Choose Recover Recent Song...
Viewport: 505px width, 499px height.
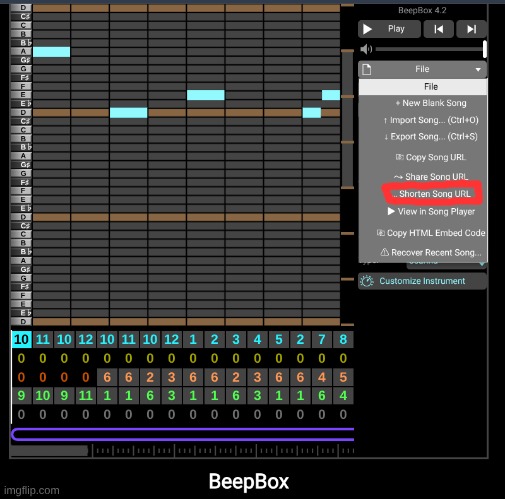pos(431,252)
